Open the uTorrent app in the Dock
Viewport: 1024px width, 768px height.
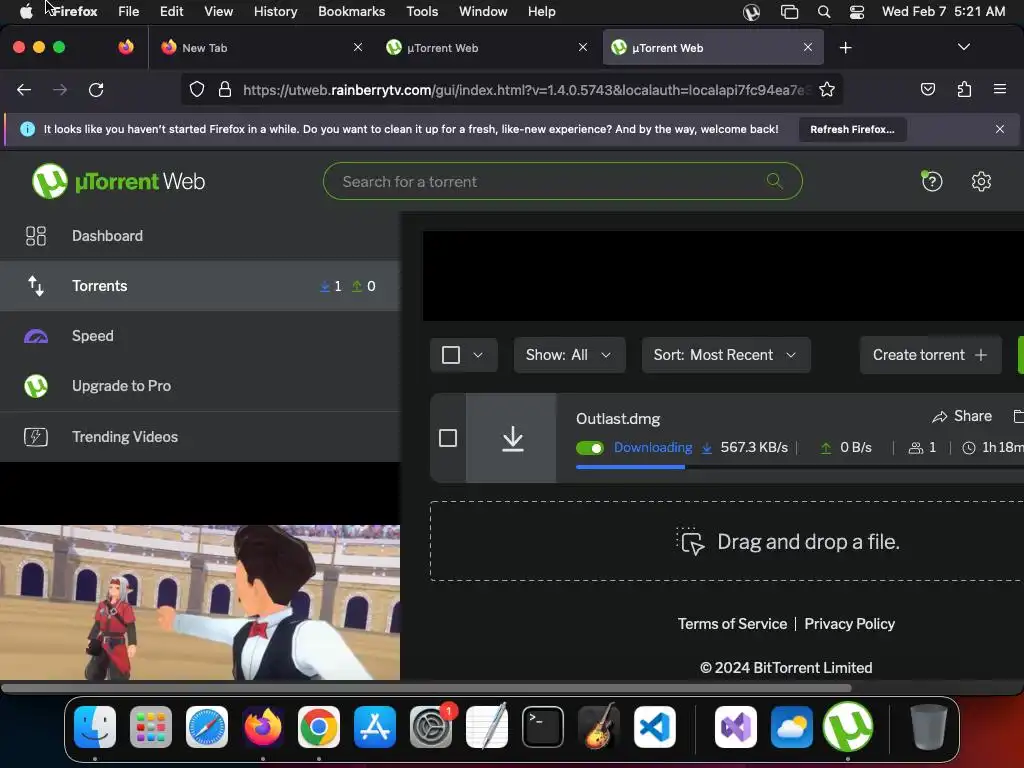[848, 727]
